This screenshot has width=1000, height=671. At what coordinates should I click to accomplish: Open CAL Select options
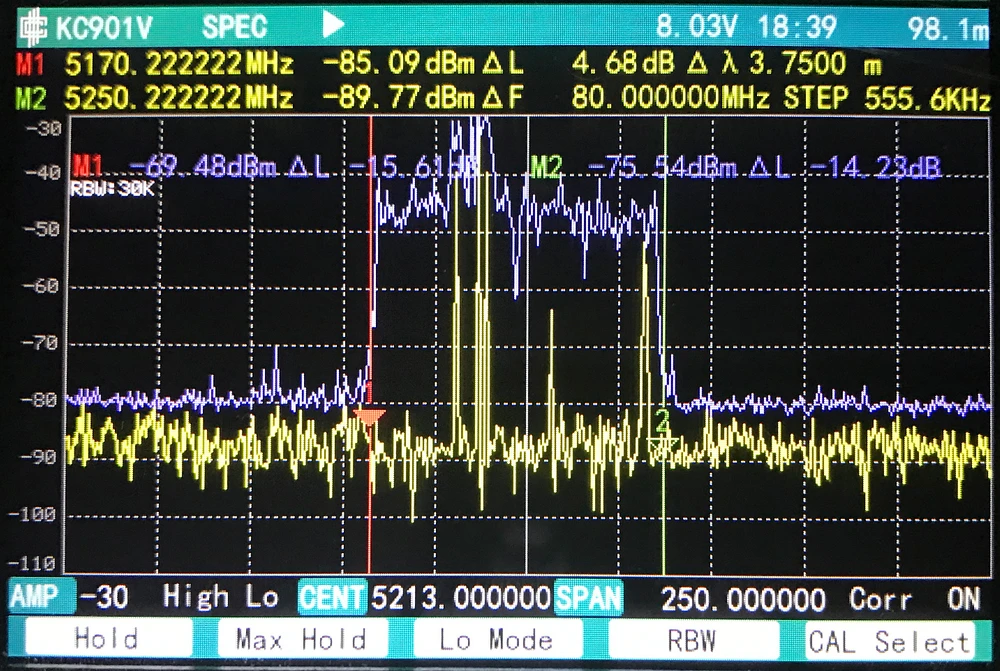click(890, 640)
